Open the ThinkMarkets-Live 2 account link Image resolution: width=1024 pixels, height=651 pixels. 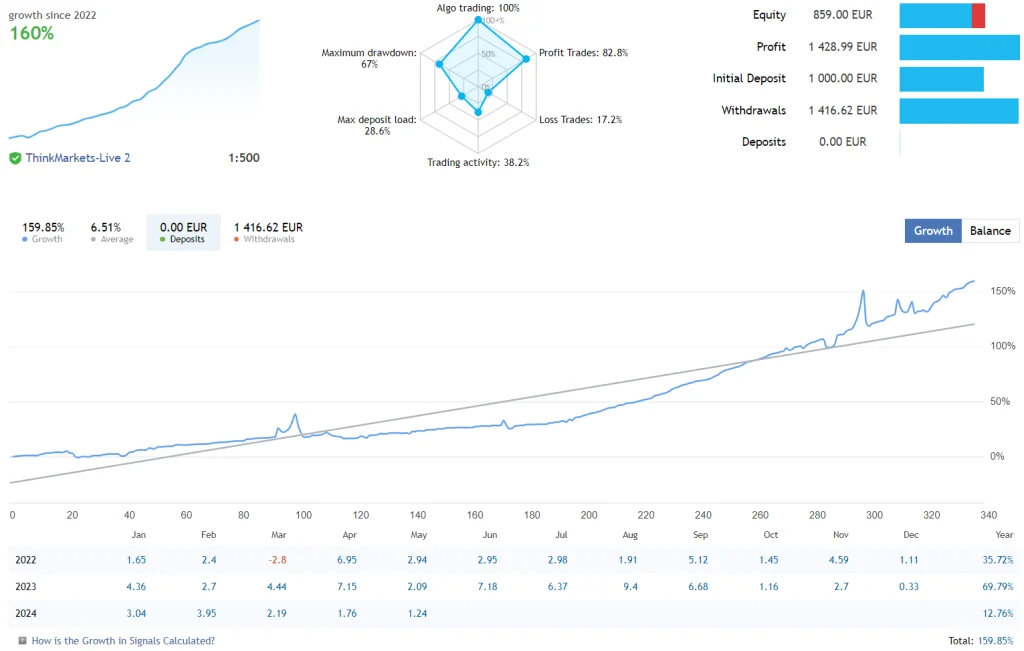pyautogui.click(x=78, y=158)
